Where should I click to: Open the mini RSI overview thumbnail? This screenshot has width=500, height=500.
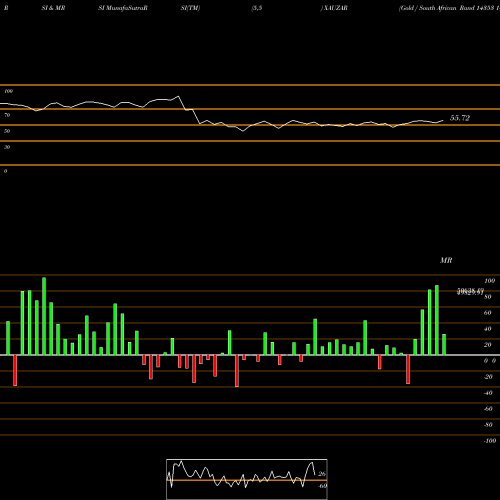pos(247,479)
